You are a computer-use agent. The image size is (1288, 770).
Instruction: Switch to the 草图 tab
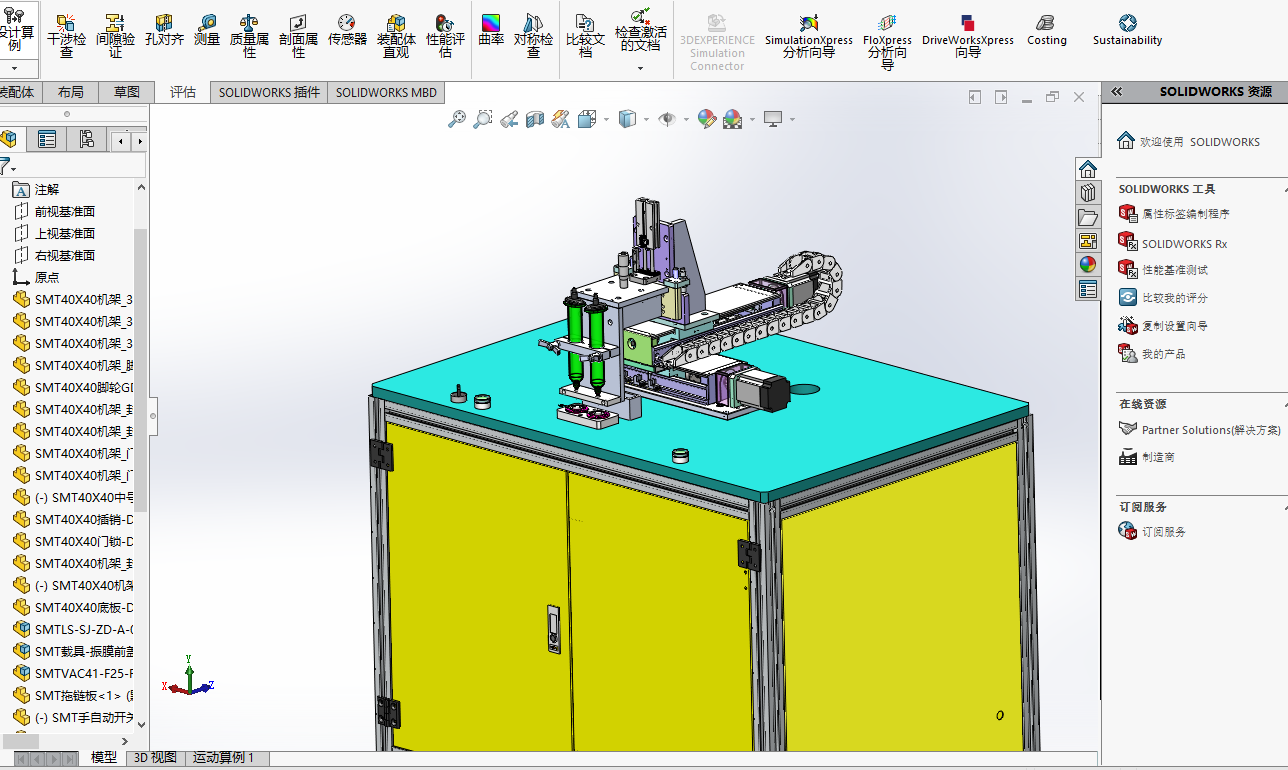pyautogui.click(x=127, y=92)
